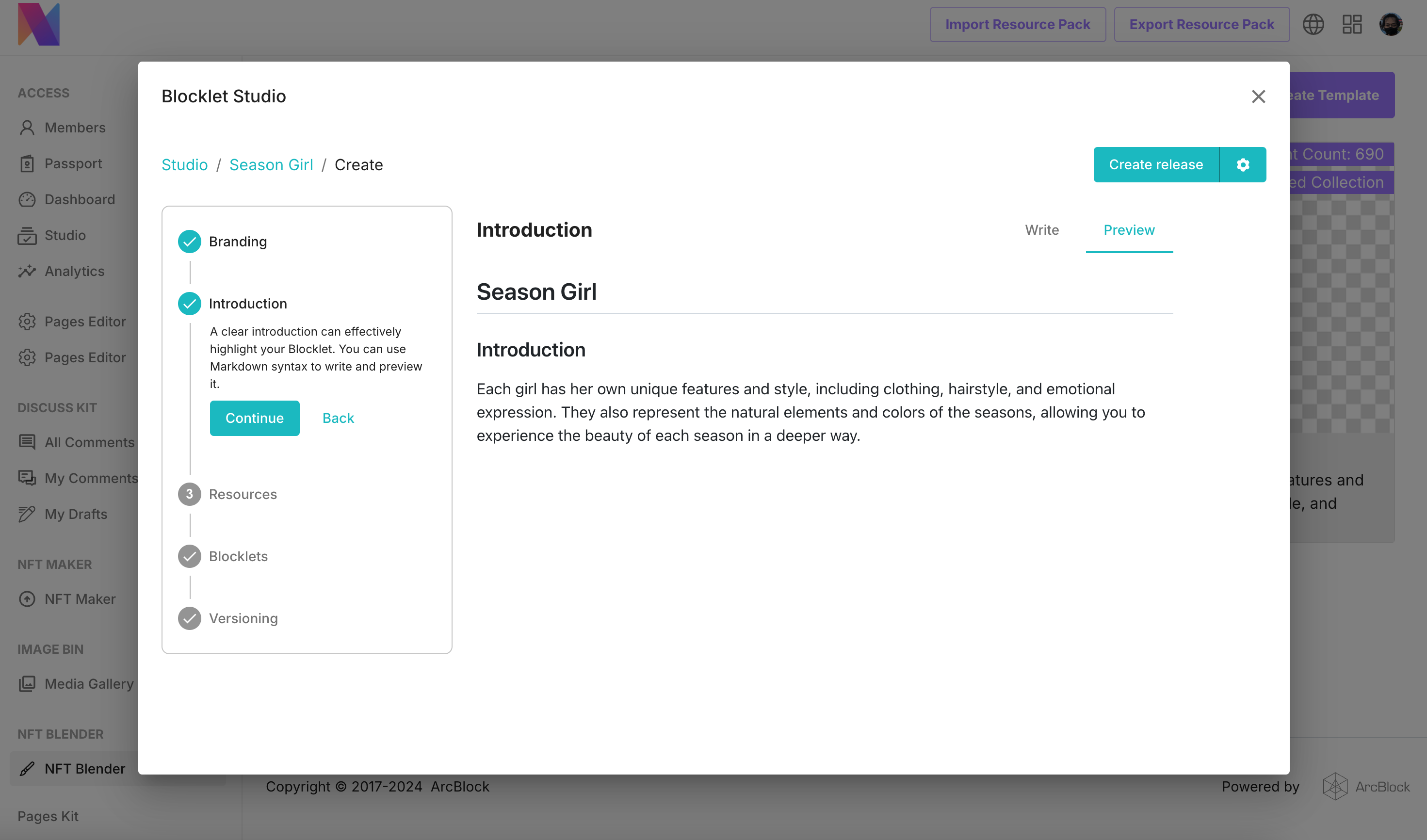This screenshot has height=840, width=1427.
Task: Click the Create release button
Action: pos(1156,165)
